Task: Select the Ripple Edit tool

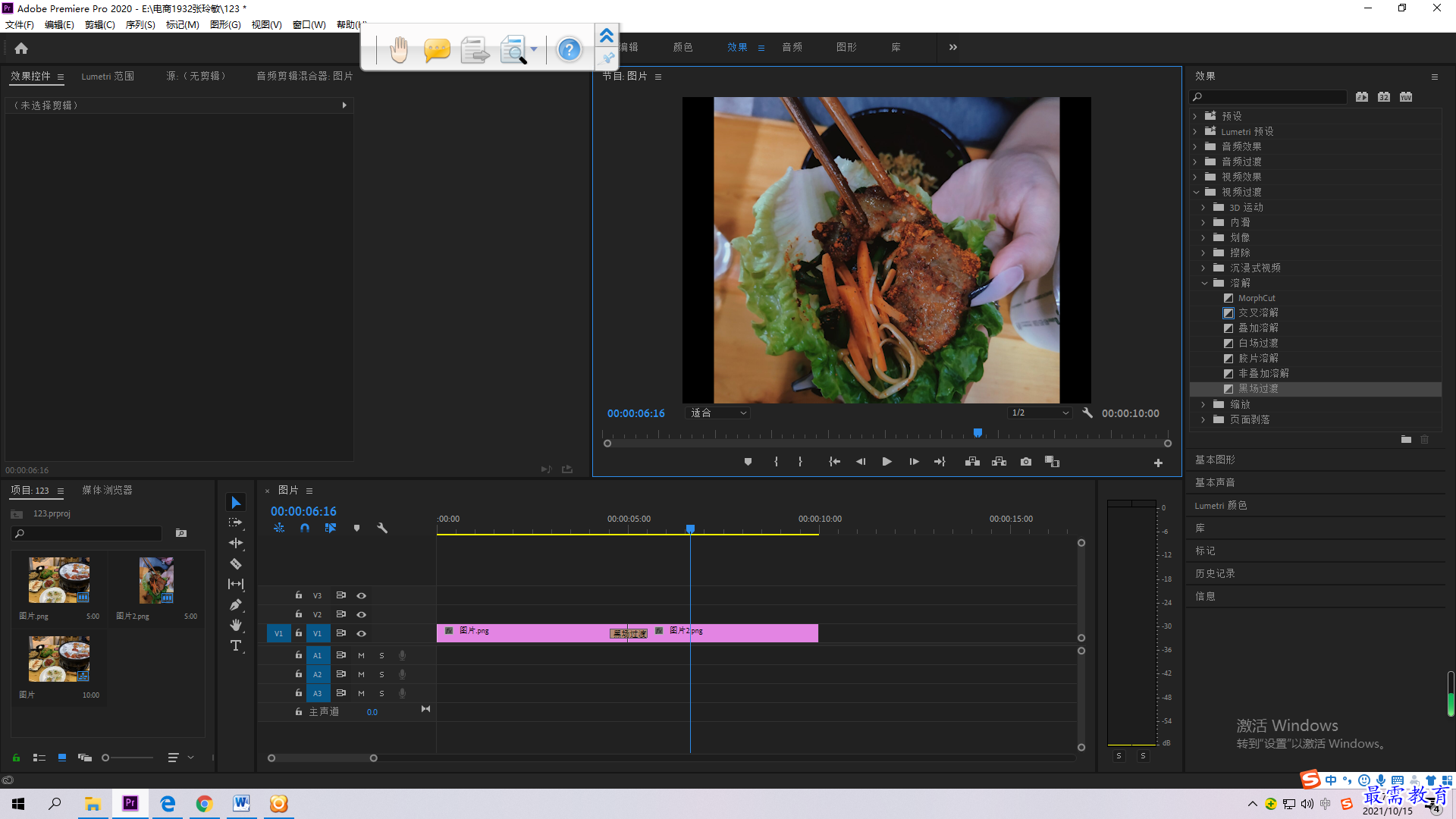Action: (236, 543)
